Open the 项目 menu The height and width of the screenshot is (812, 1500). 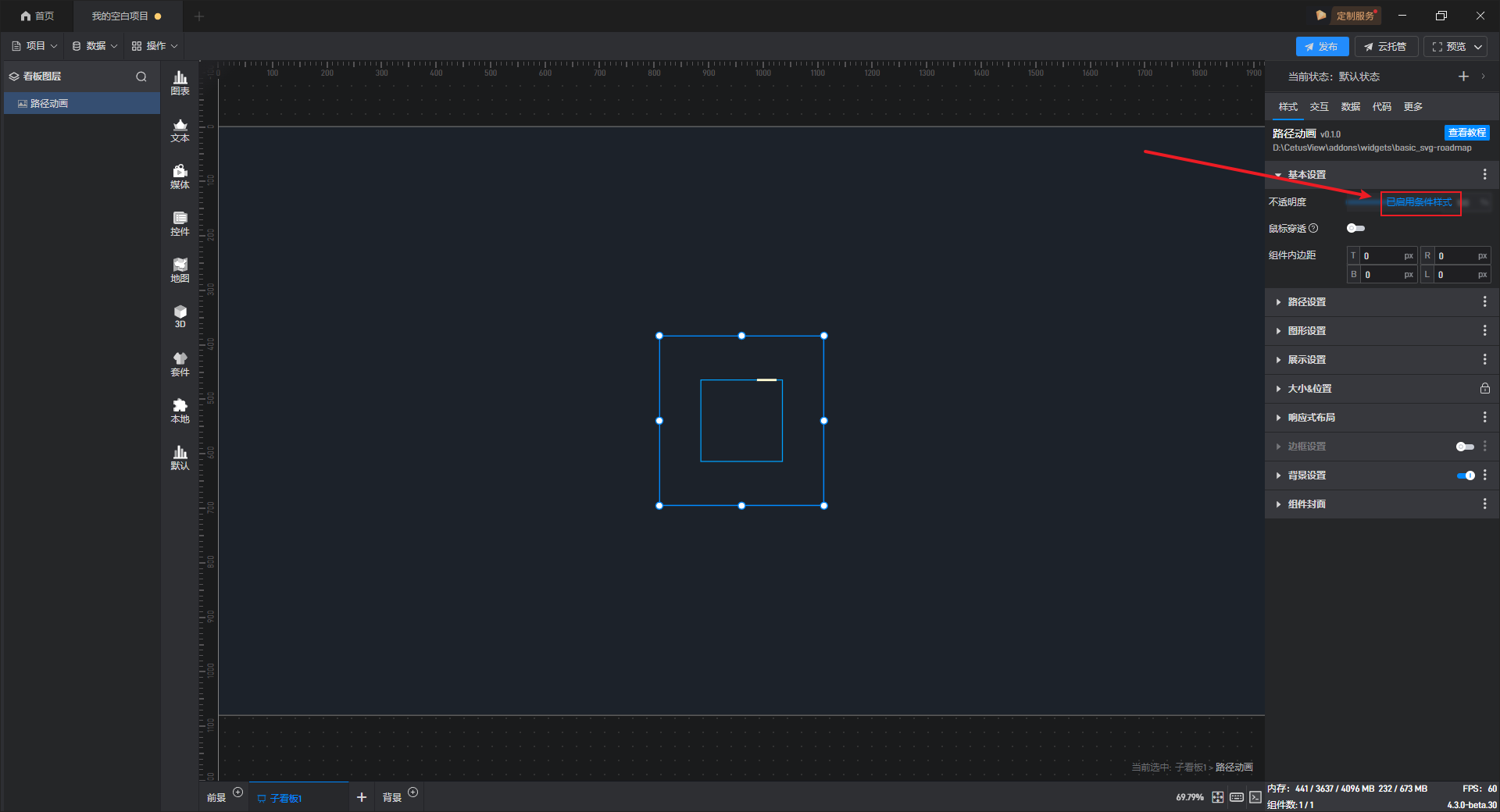point(34,46)
